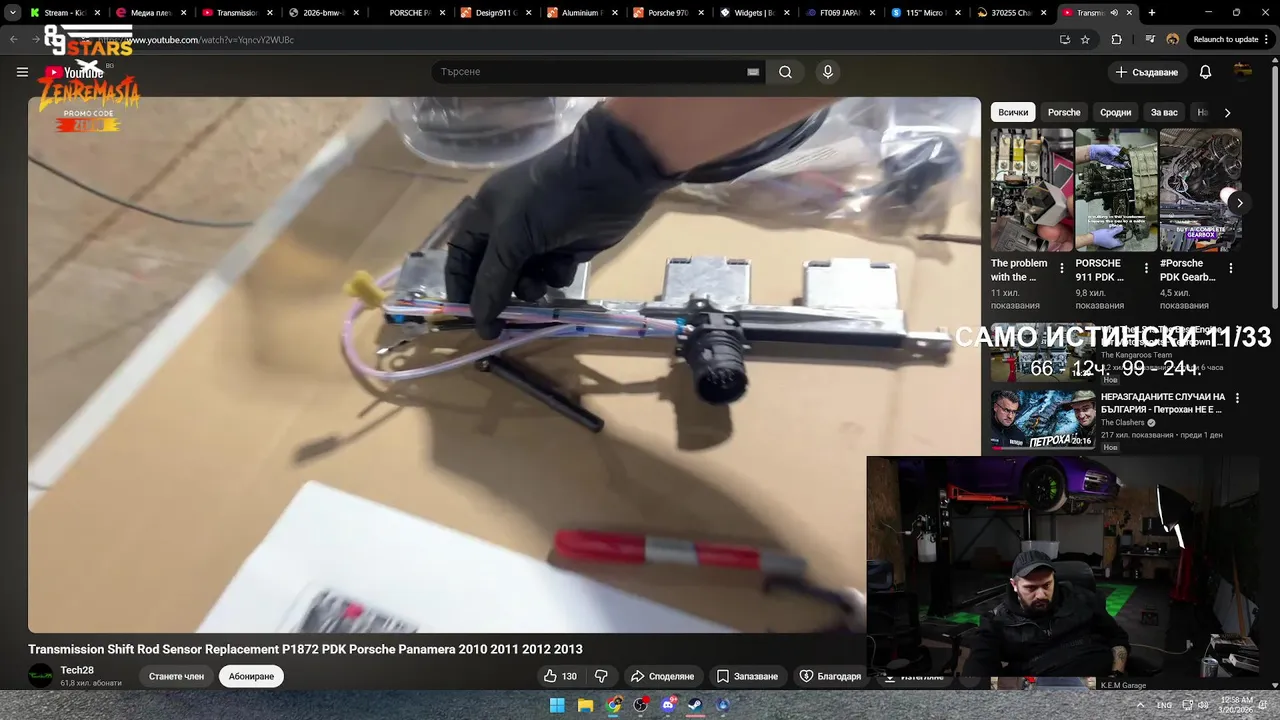This screenshot has height=720, width=1280.
Task: Open the Tech28 channel avatar
Action: pyautogui.click(x=40, y=676)
